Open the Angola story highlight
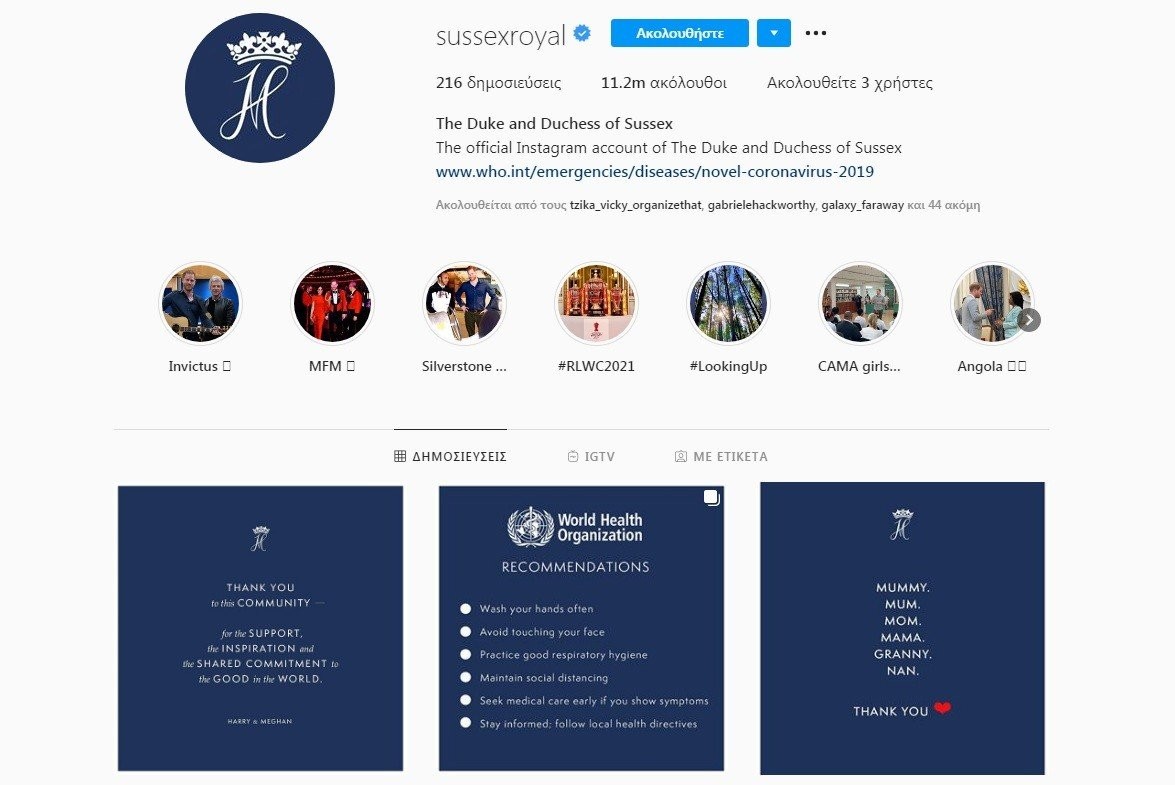Image resolution: width=1175 pixels, height=785 pixels. 991,303
